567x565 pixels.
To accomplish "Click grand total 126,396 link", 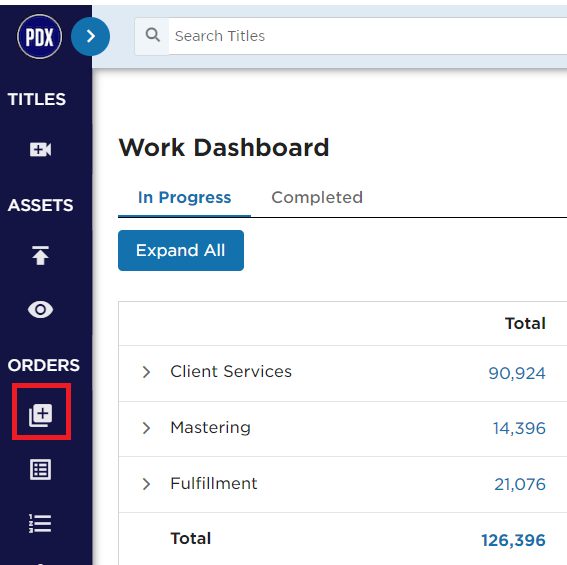I will tap(513, 540).
